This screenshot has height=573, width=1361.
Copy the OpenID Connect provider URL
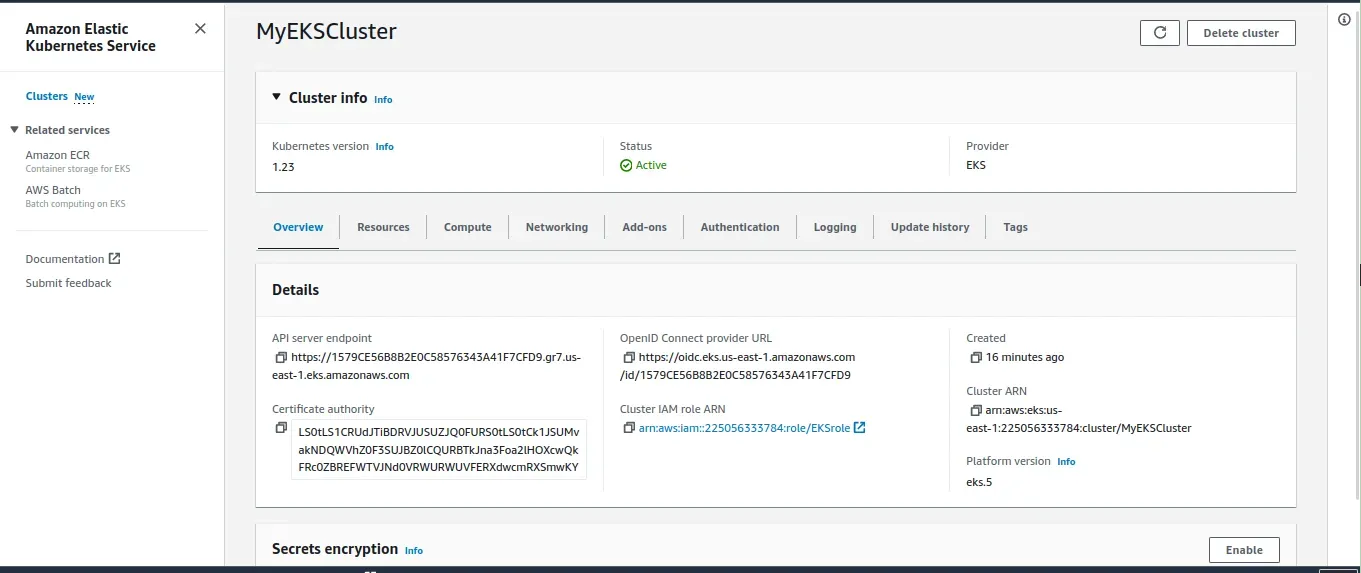tap(629, 358)
